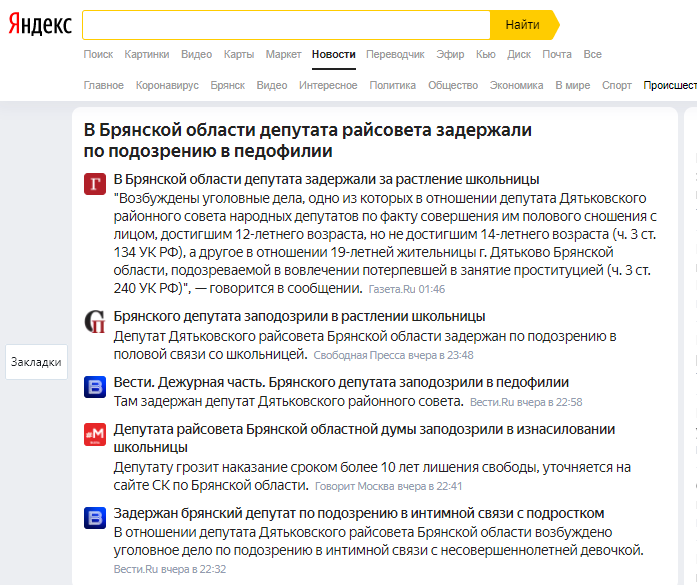Open headline about Брянской областной думы
The height and width of the screenshot is (585, 697).
click(364, 438)
